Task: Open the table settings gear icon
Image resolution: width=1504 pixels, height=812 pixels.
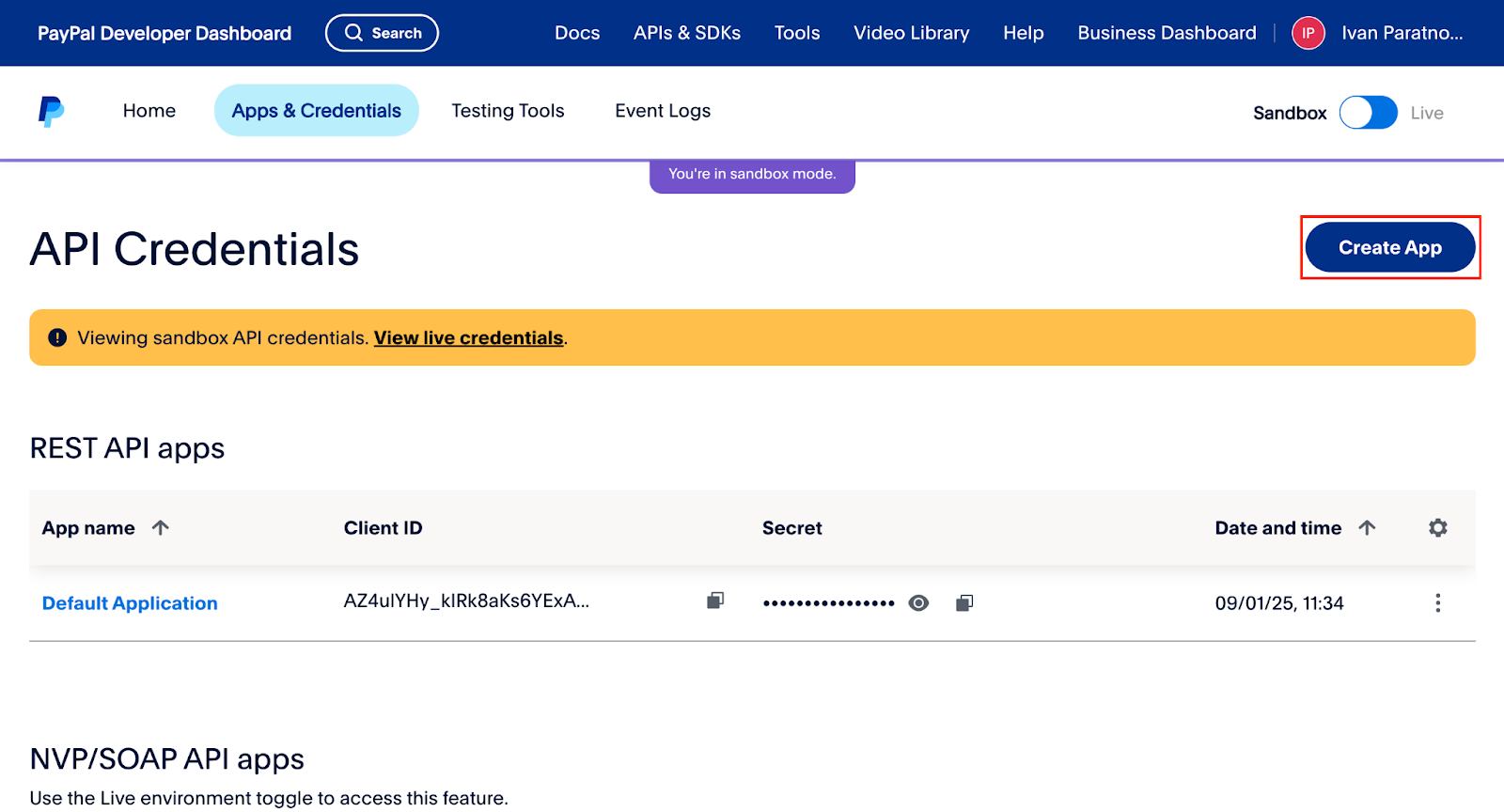Action: 1437,528
